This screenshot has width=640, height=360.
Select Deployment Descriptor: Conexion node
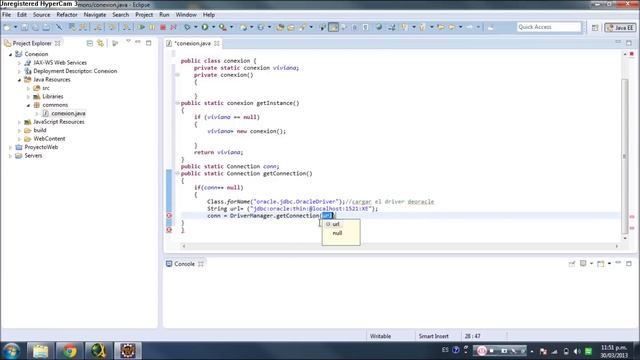click(75, 71)
